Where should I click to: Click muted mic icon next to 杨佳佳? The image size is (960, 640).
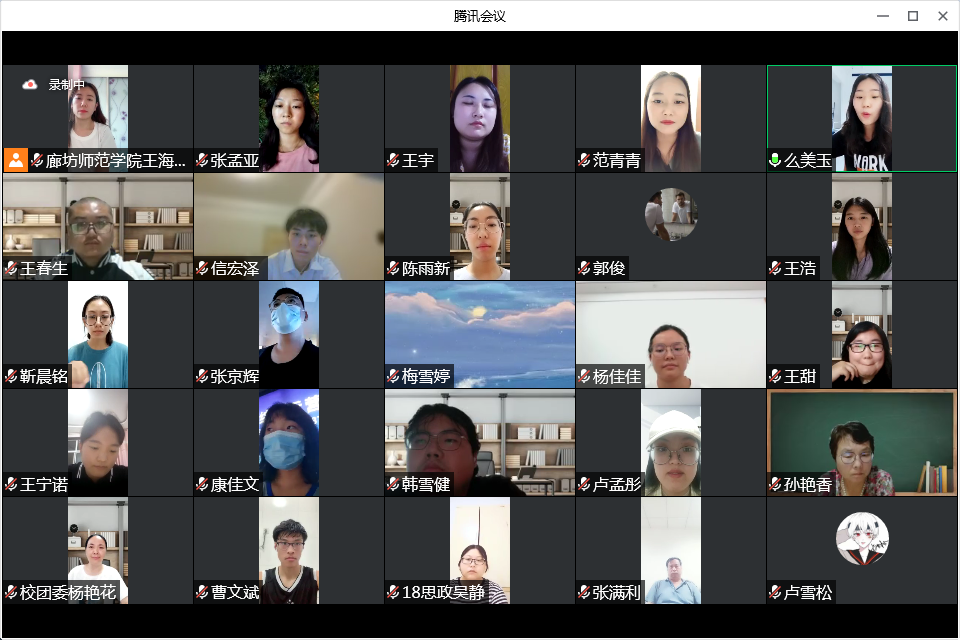pos(584,376)
